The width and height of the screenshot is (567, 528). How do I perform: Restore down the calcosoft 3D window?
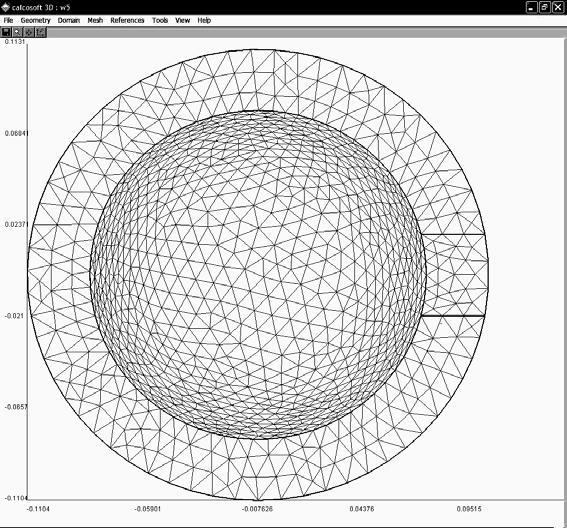coord(545,7)
